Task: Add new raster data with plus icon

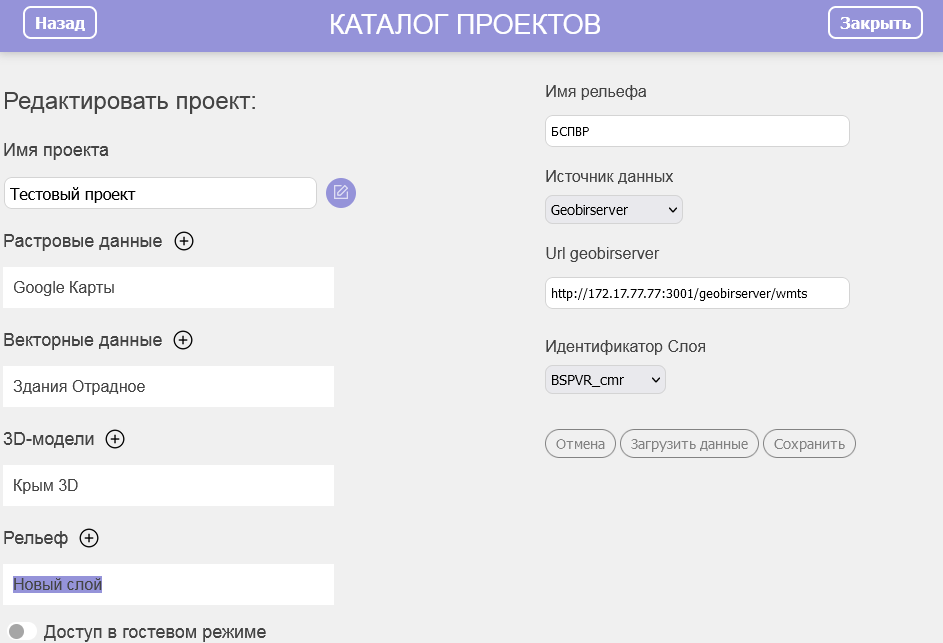Action: pyautogui.click(x=184, y=241)
